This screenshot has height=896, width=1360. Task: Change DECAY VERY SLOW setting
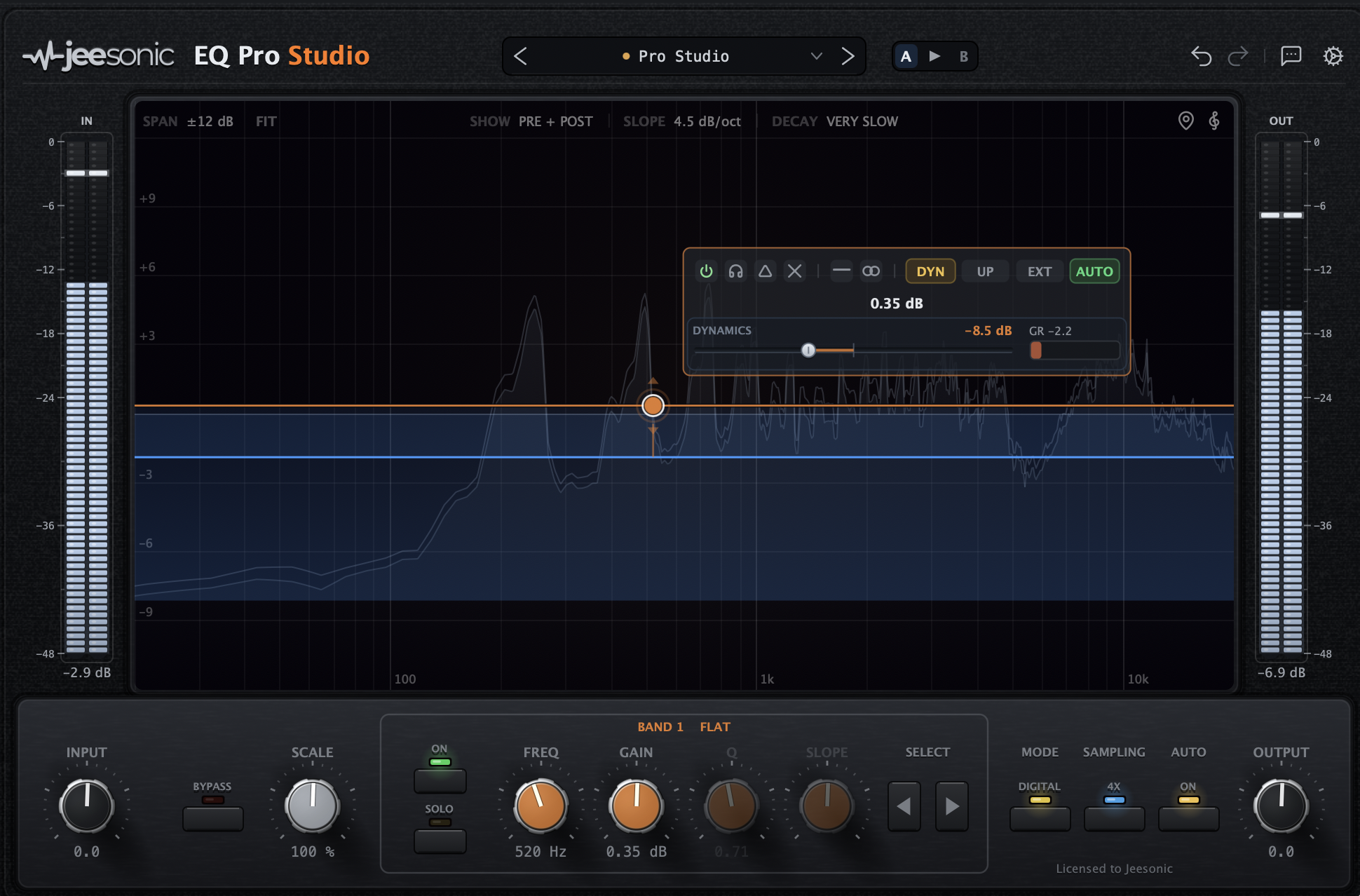[834, 121]
